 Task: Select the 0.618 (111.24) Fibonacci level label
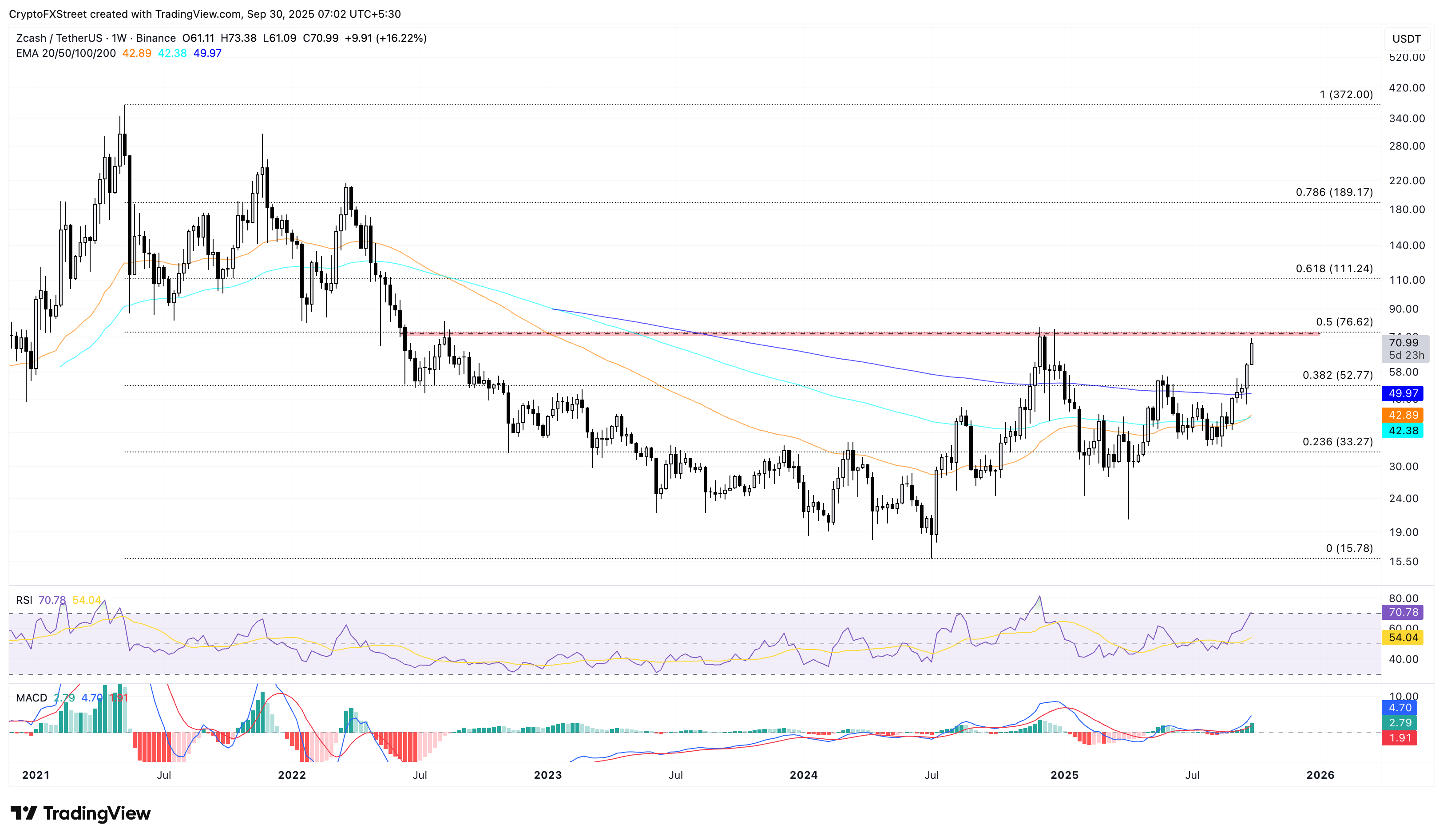(1334, 269)
